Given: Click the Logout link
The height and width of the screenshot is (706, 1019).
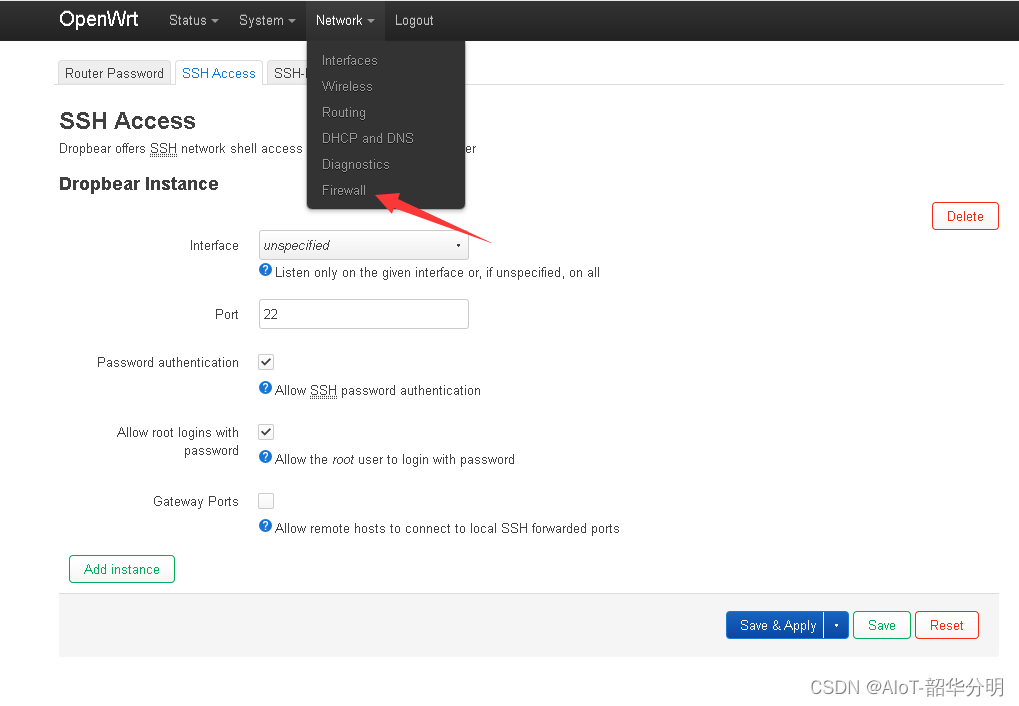Looking at the screenshot, I should [x=414, y=20].
